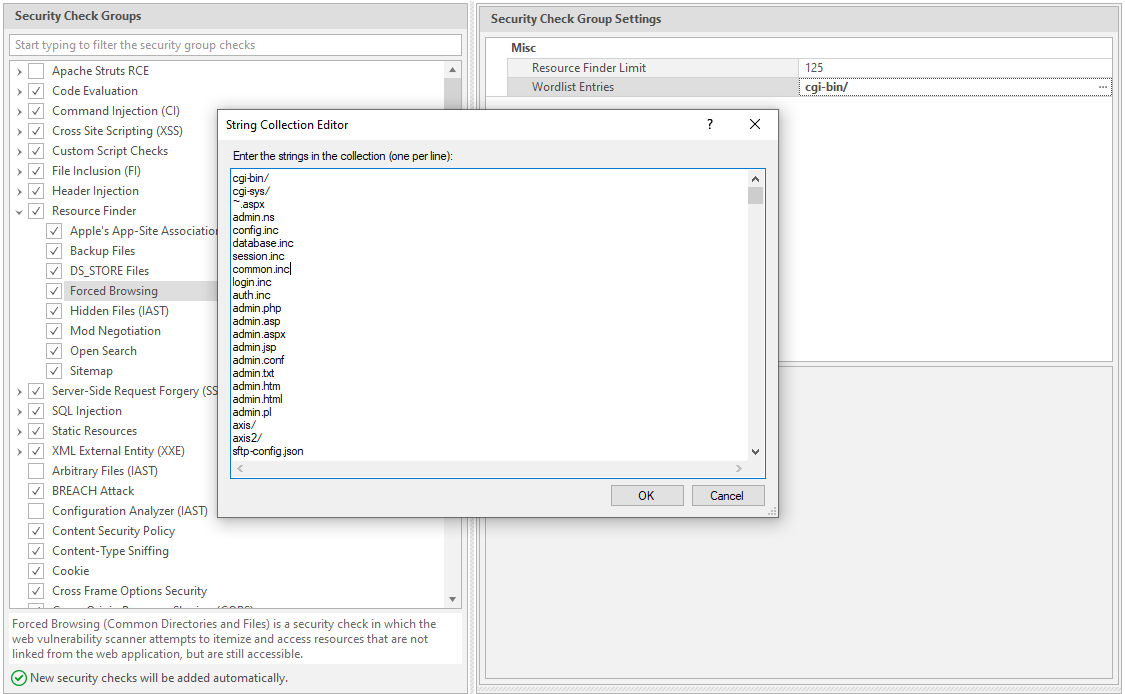Collapse the Resource Finder group
The image size is (1125, 694).
19,210
